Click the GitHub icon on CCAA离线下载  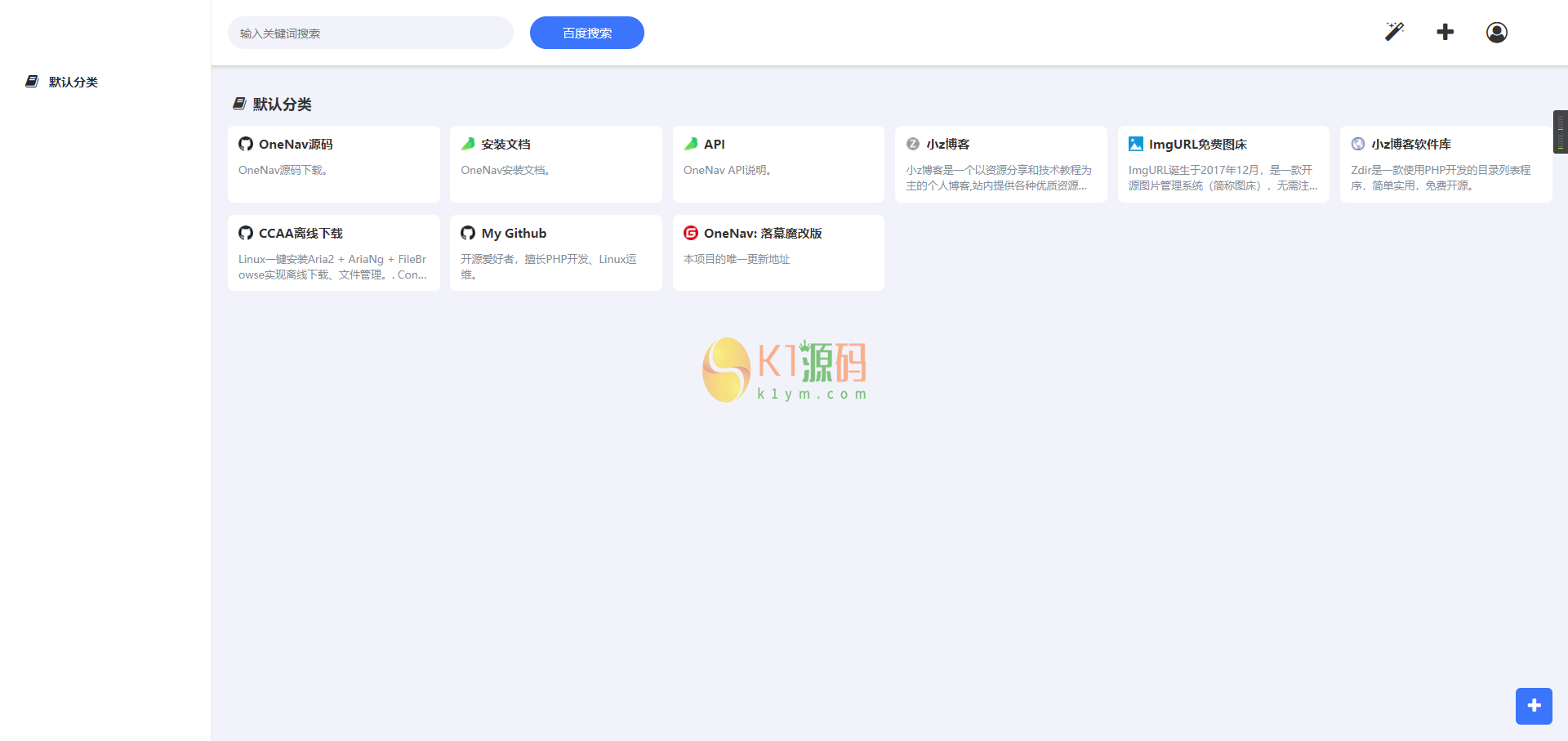pos(246,233)
